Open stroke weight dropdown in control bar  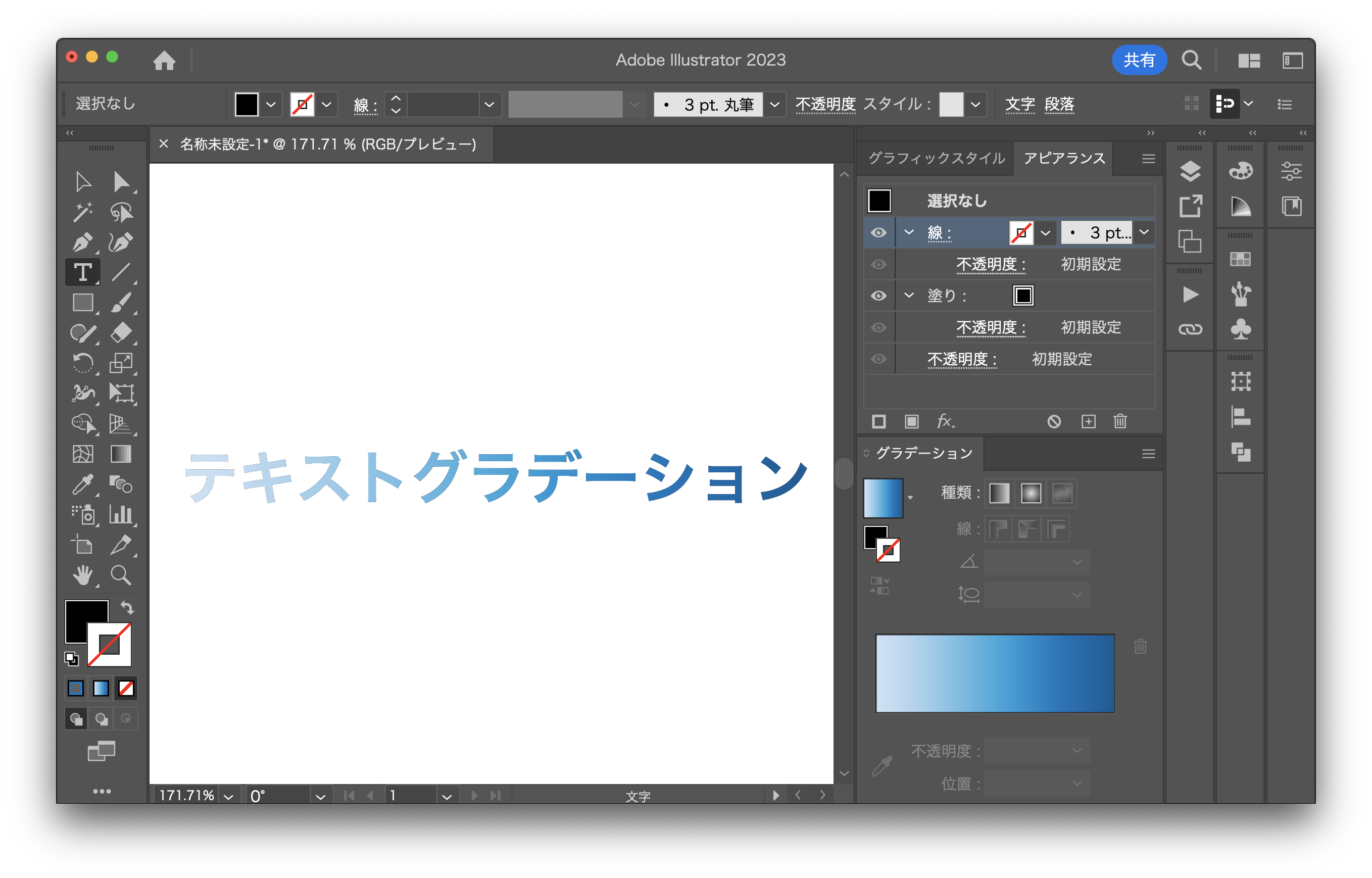(489, 105)
